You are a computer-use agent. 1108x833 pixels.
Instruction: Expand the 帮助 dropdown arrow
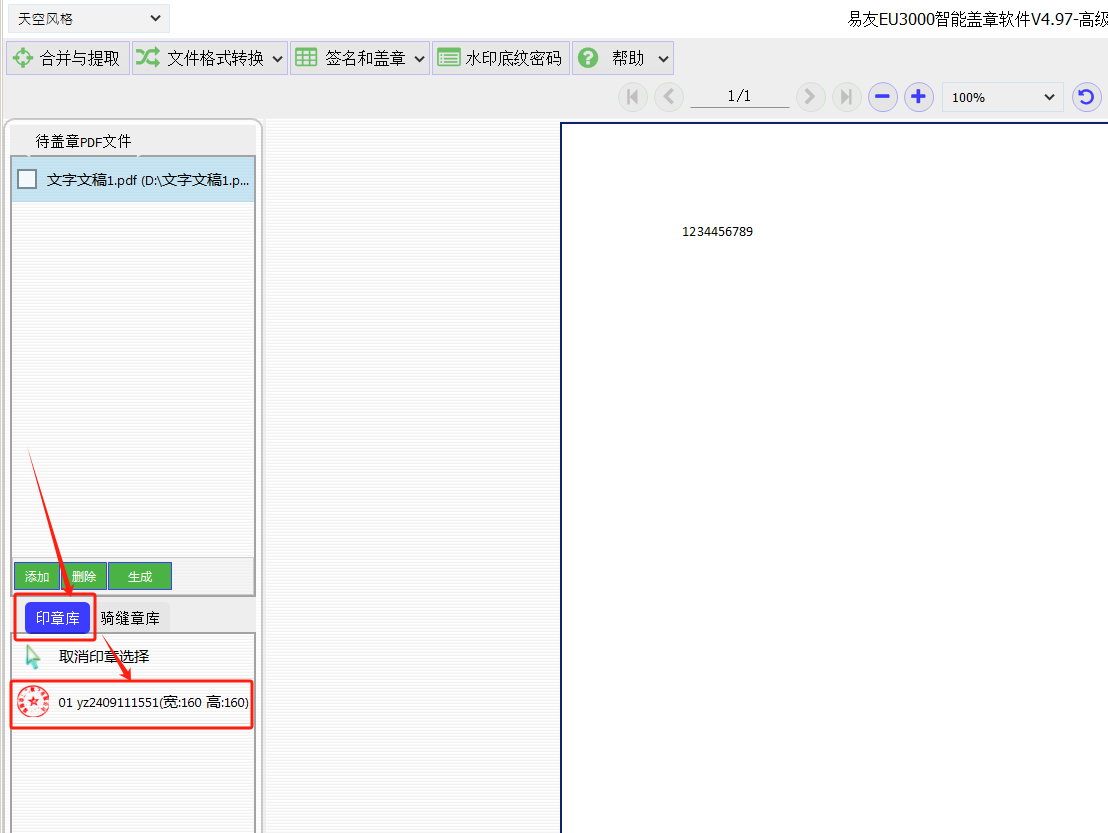click(664, 59)
